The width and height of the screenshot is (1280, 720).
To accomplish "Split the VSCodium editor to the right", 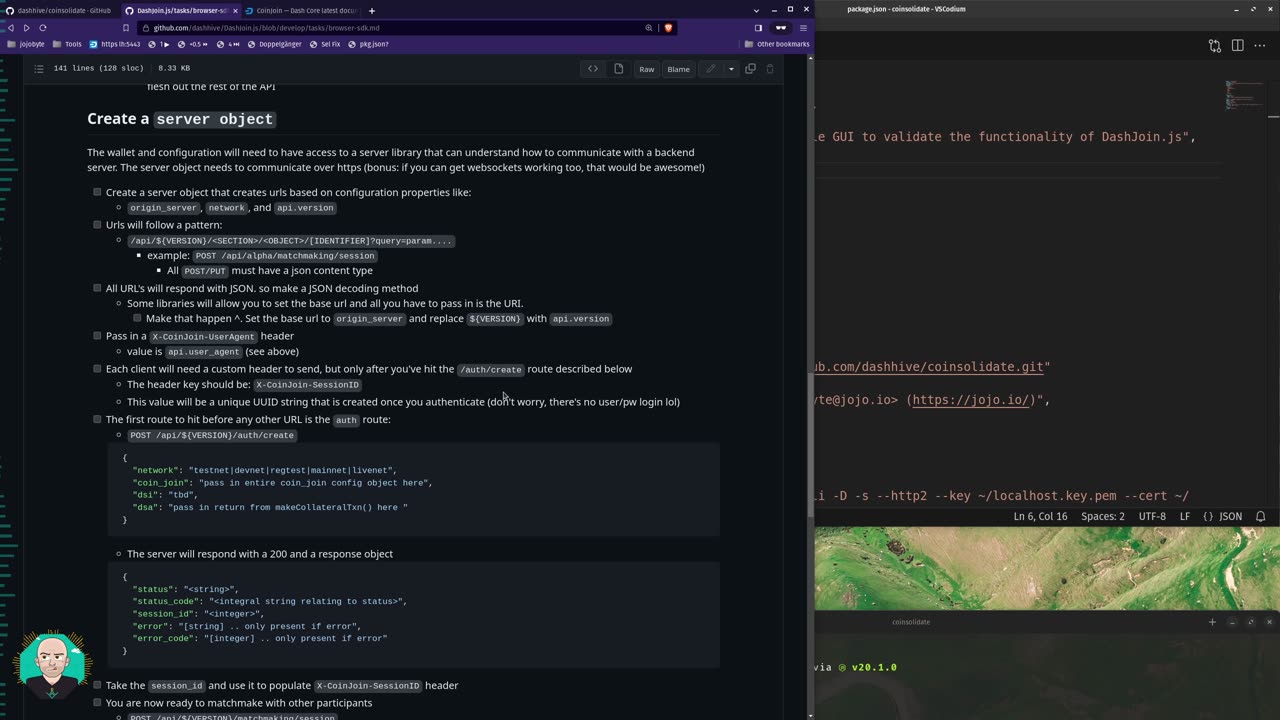I will pyautogui.click(x=1237, y=45).
